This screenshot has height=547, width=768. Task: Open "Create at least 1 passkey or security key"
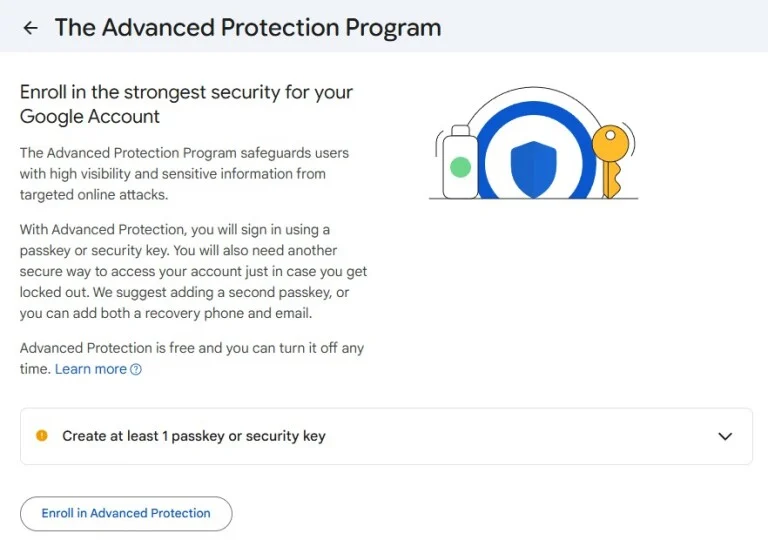(194, 436)
